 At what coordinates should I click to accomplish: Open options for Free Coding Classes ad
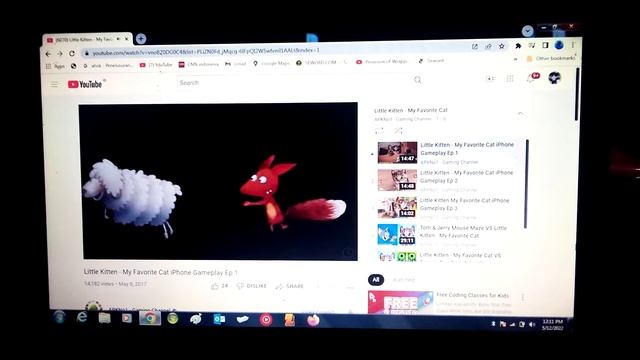click(522, 298)
